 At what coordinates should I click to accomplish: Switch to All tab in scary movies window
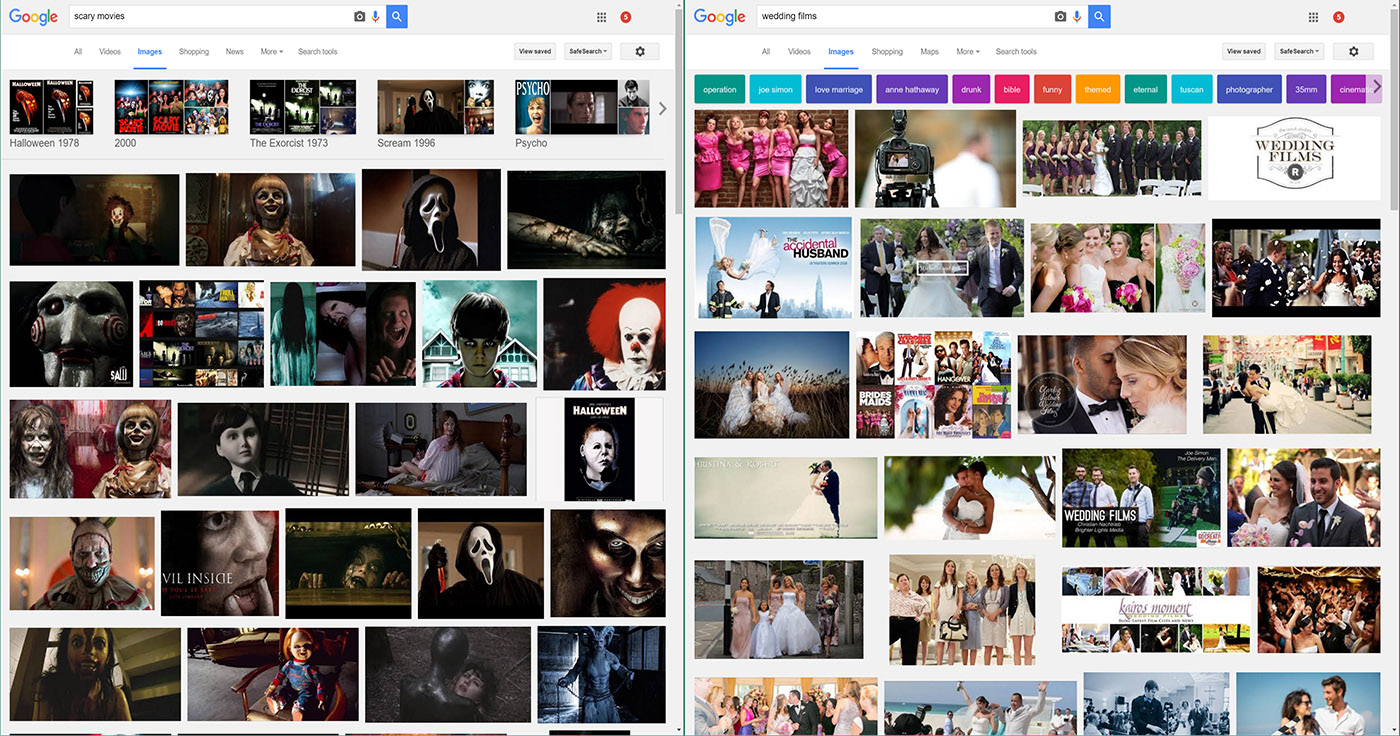tap(78, 51)
